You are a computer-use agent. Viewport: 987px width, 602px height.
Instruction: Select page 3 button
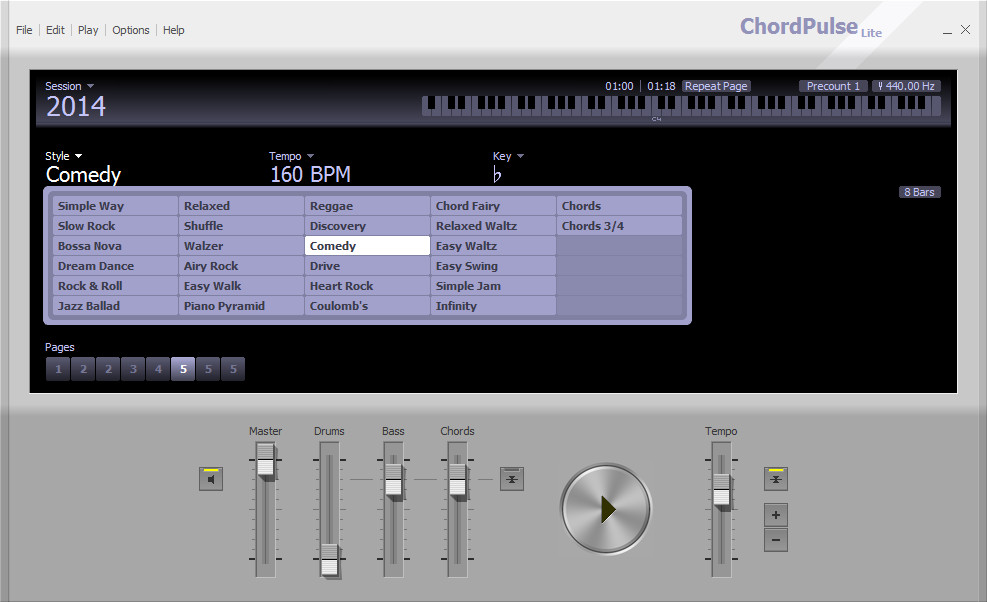[x=133, y=369]
